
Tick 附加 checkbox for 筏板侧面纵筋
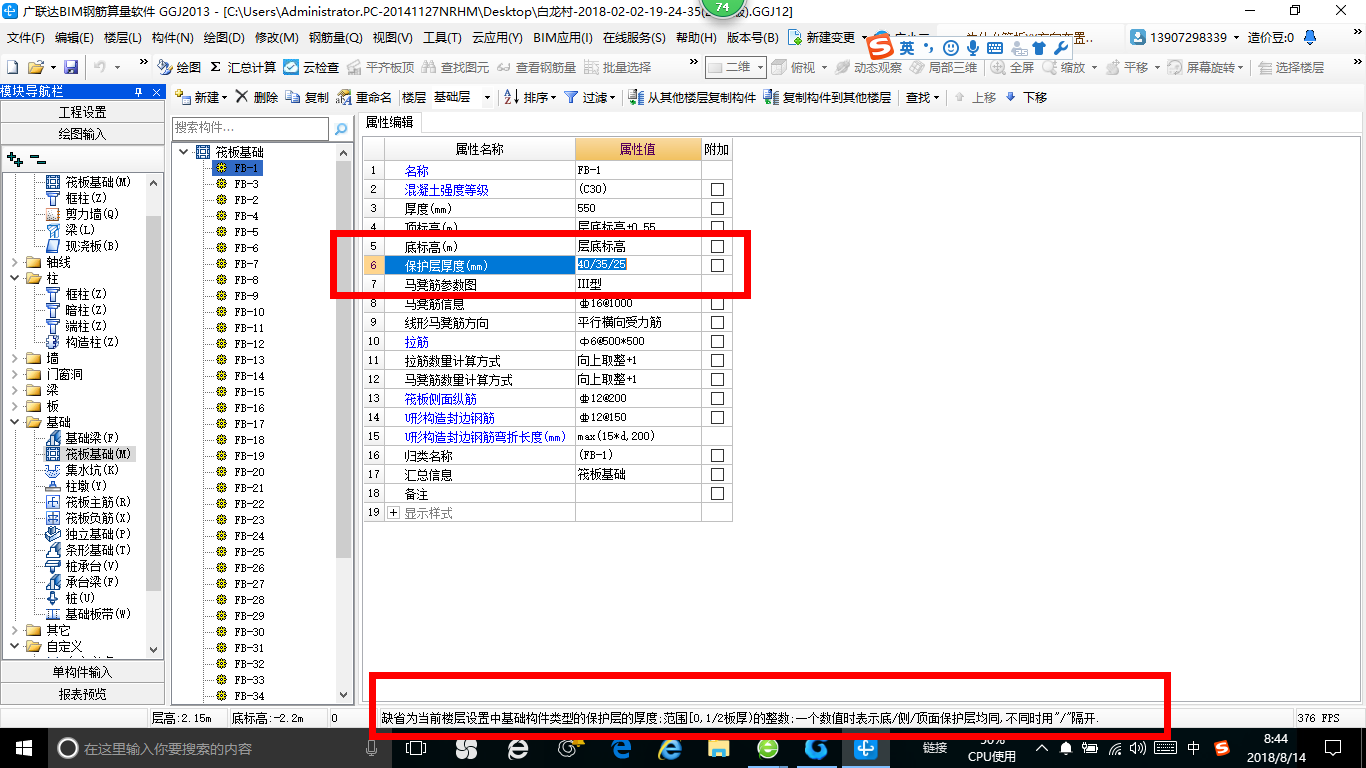[x=717, y=398]
